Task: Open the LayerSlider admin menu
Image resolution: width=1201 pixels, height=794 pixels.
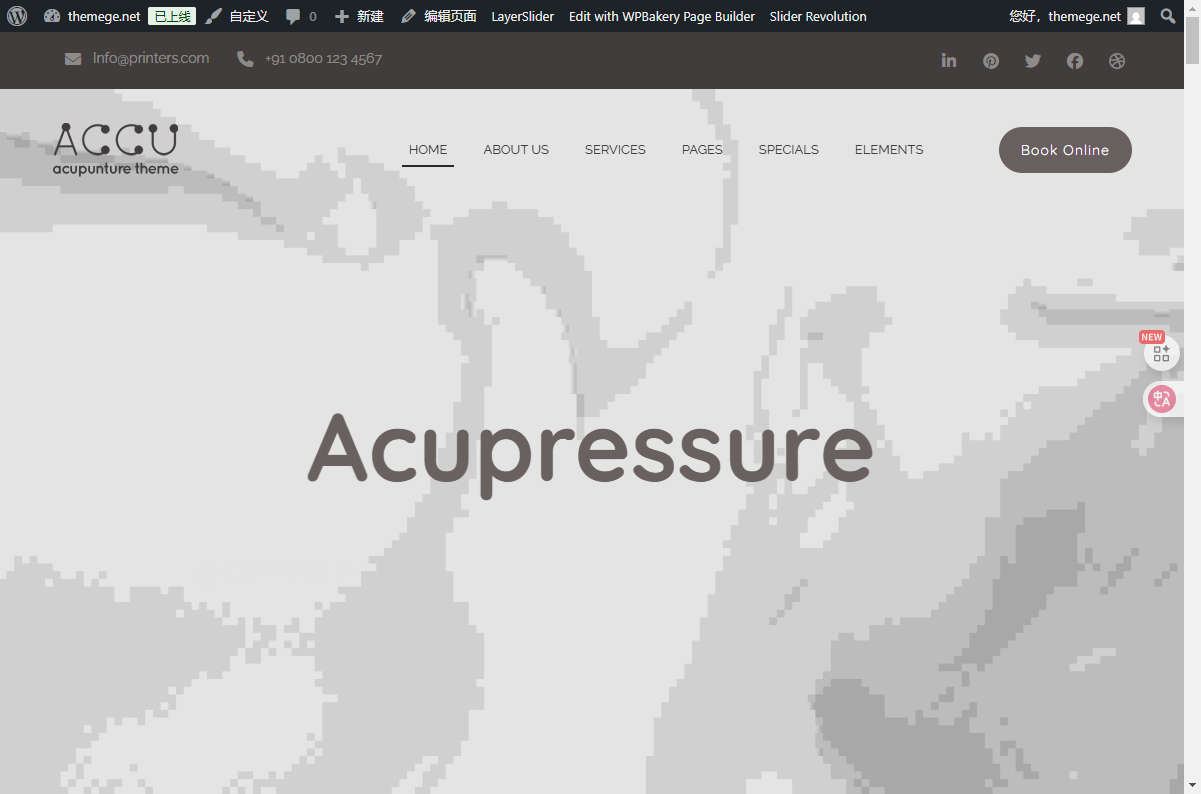Action: click(522, 16)
